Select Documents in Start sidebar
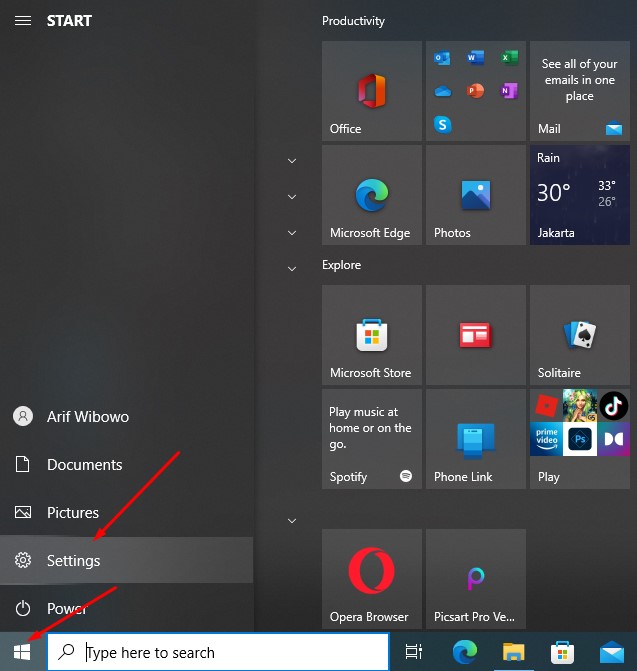The height and width of the screenshot is (671, 637). click(x=84, y=465)
